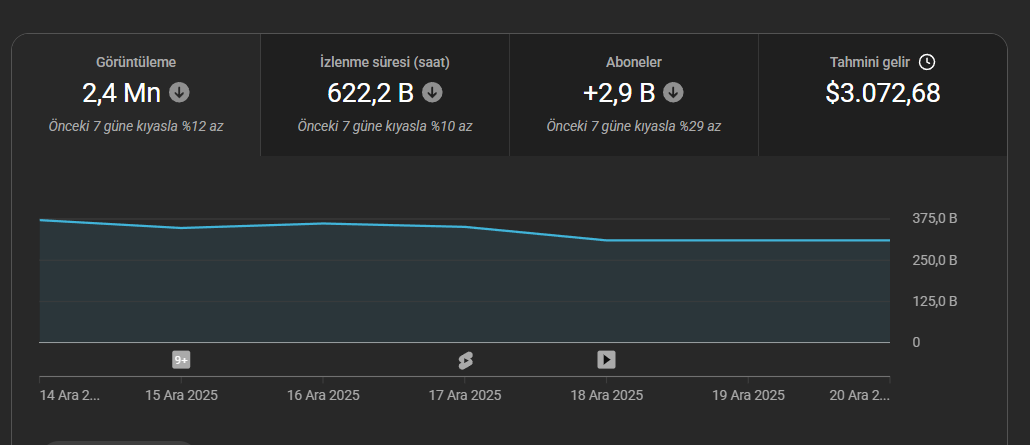1030x445 pixels.
Task: Open the Görüntüleme metric tab
Action: [x=136, y=95]
